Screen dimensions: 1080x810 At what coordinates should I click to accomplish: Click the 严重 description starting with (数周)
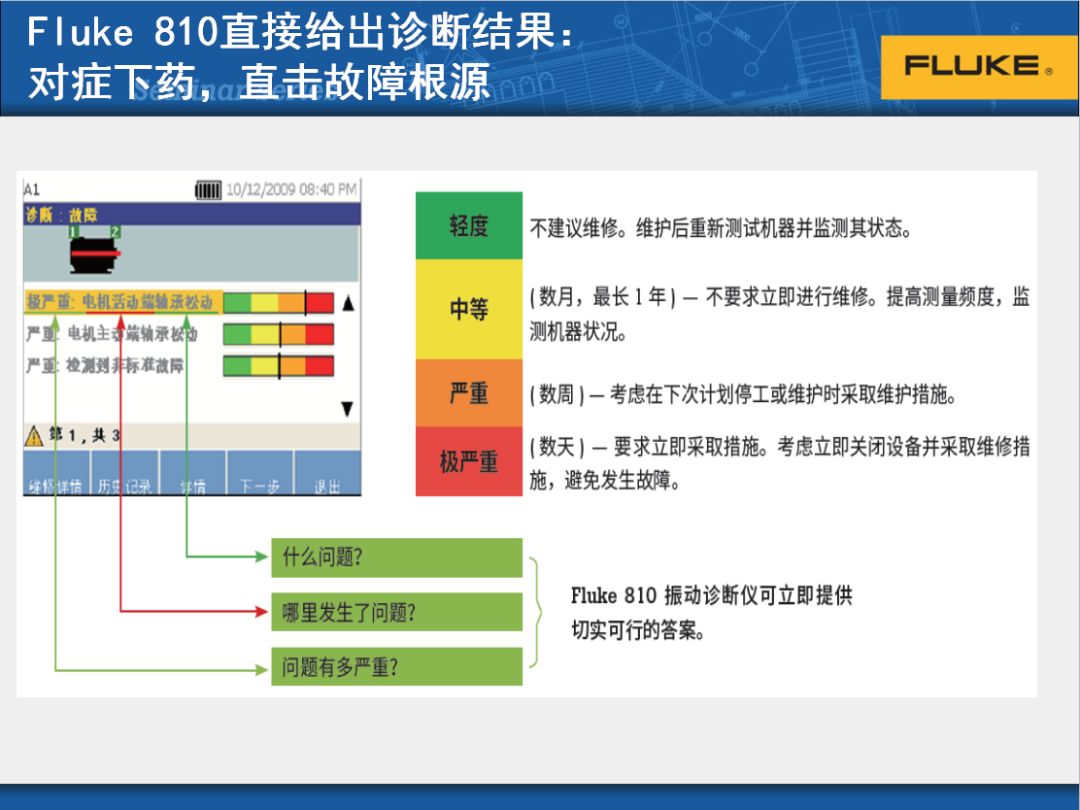coord(742,395)
